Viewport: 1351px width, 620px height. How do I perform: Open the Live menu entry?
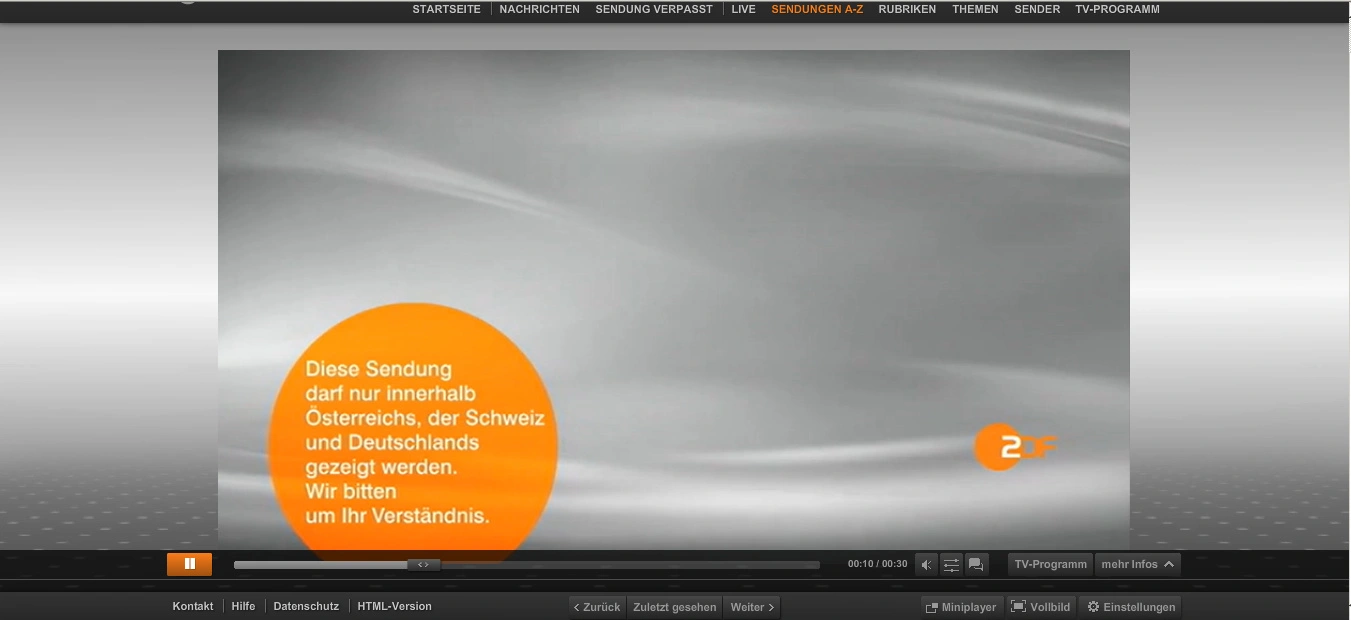[x=743, y=10]
